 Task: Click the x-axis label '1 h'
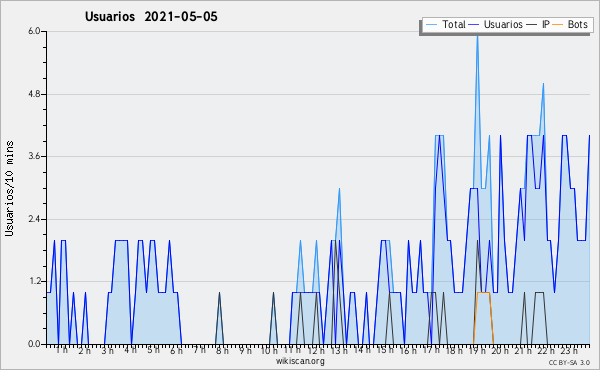coord(62,350)
